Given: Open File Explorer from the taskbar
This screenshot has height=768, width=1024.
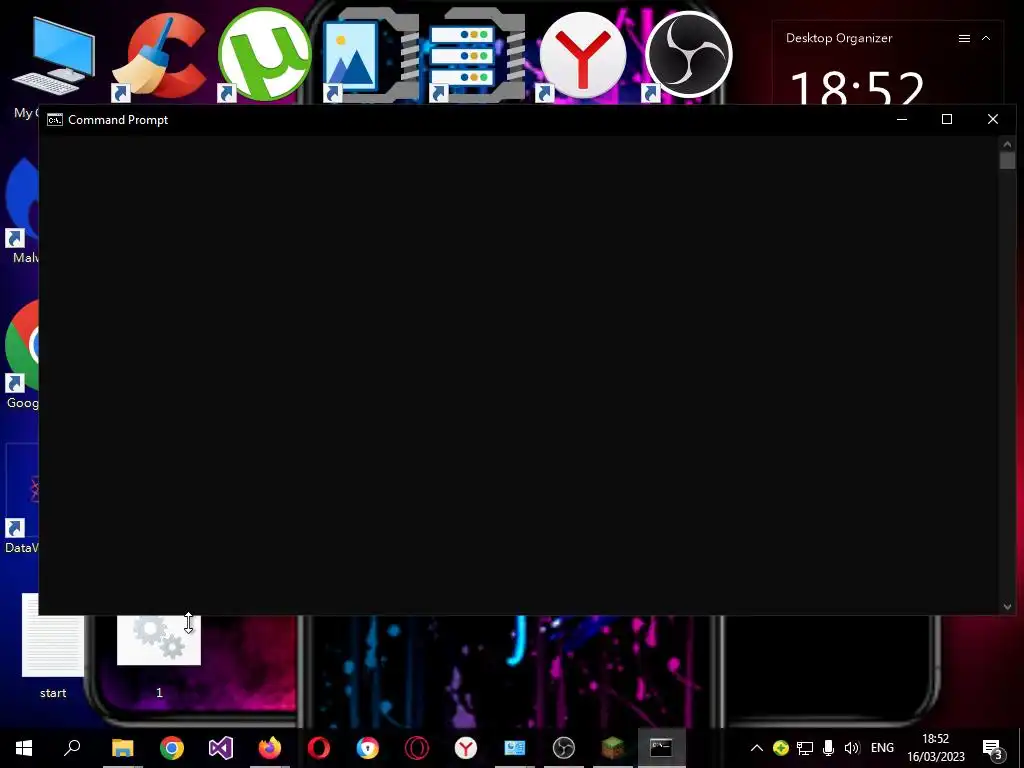Looking at the screenshot, I should (x=122, y=748).
